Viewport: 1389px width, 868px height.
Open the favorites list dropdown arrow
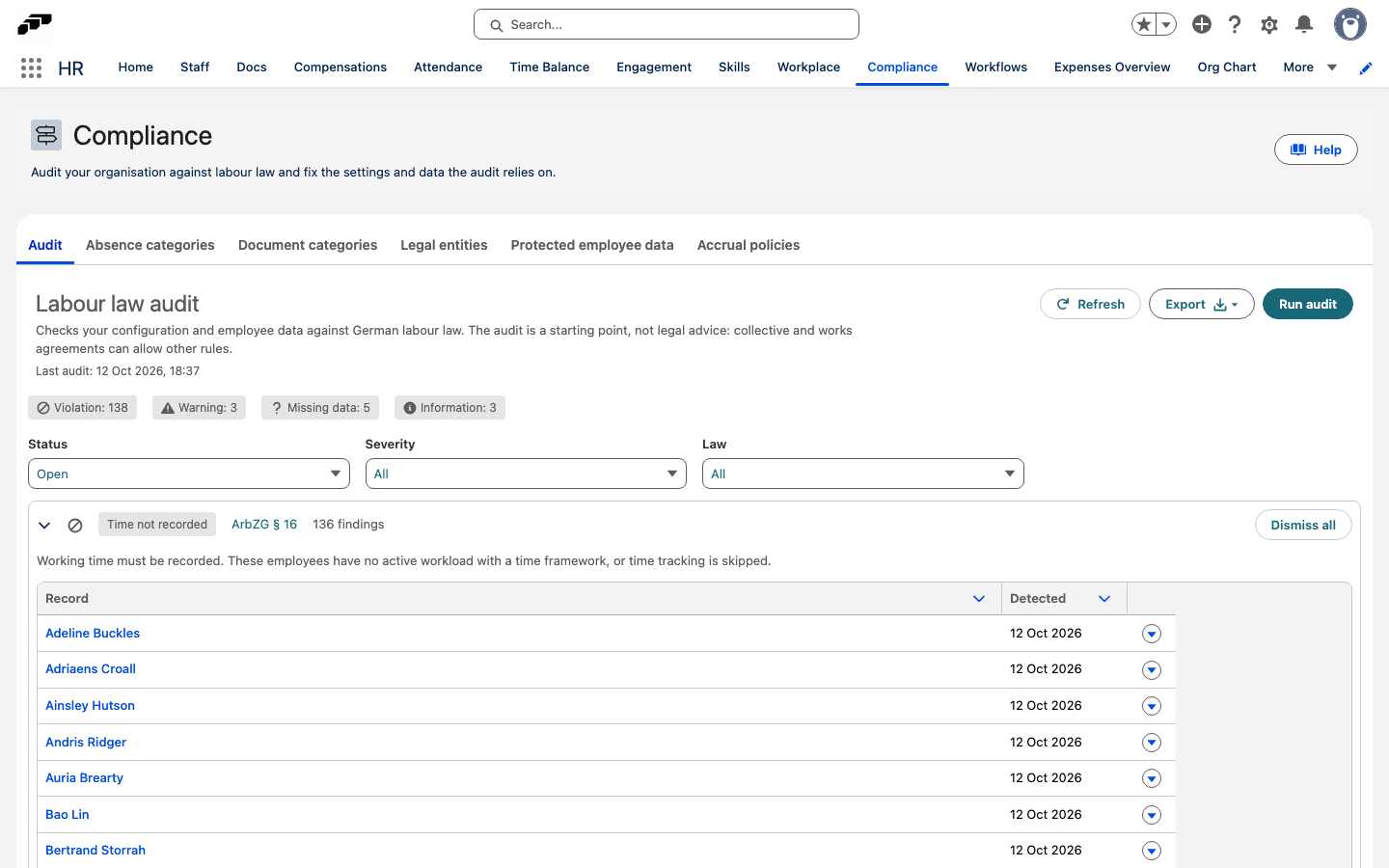1166,24
